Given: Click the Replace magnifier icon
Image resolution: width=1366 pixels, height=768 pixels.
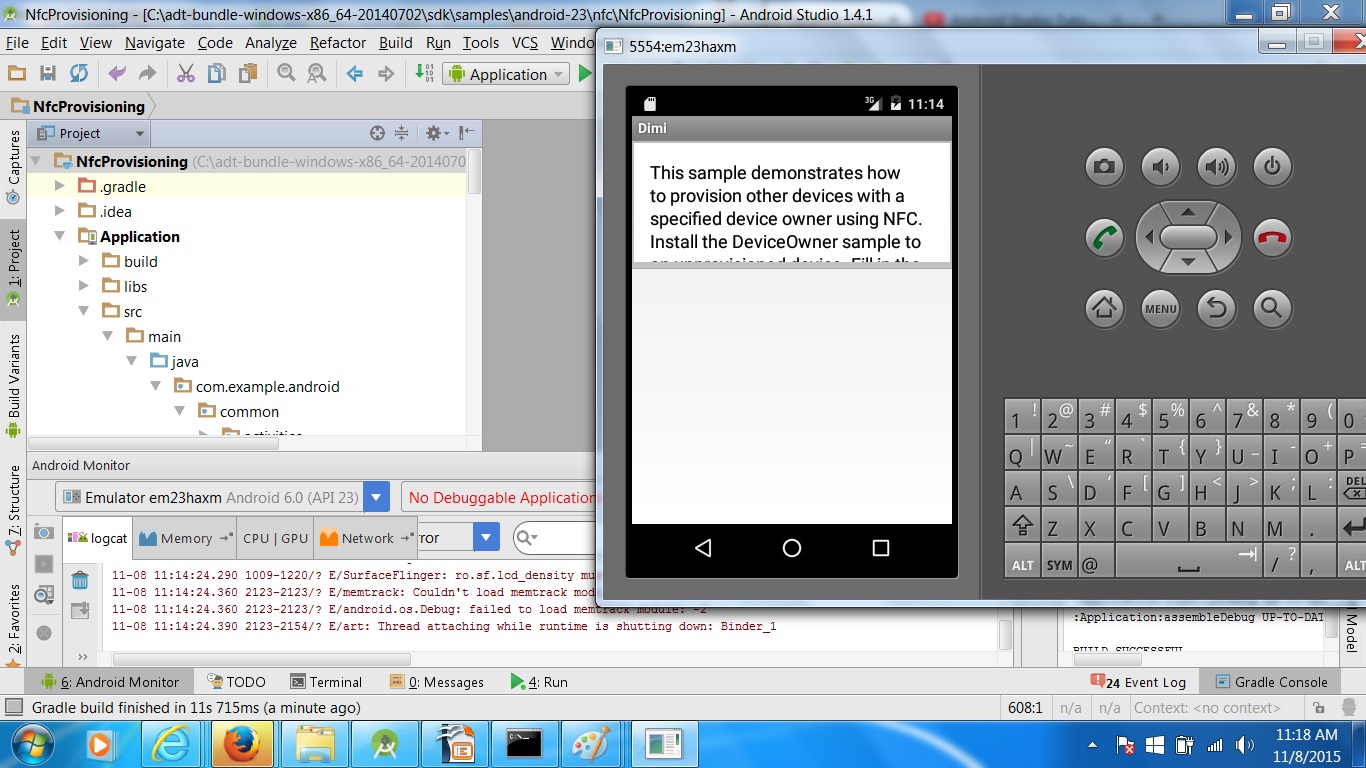Looking at the screenshot, I should (x=316, y=73).
